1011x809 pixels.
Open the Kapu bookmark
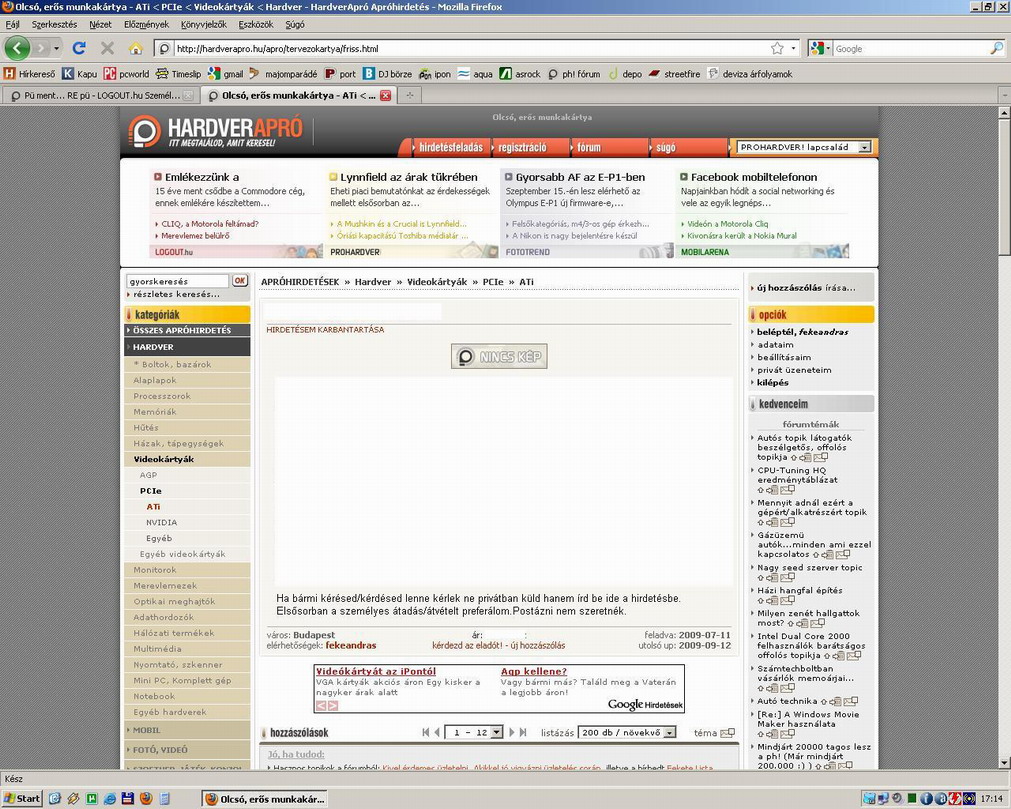80,74
